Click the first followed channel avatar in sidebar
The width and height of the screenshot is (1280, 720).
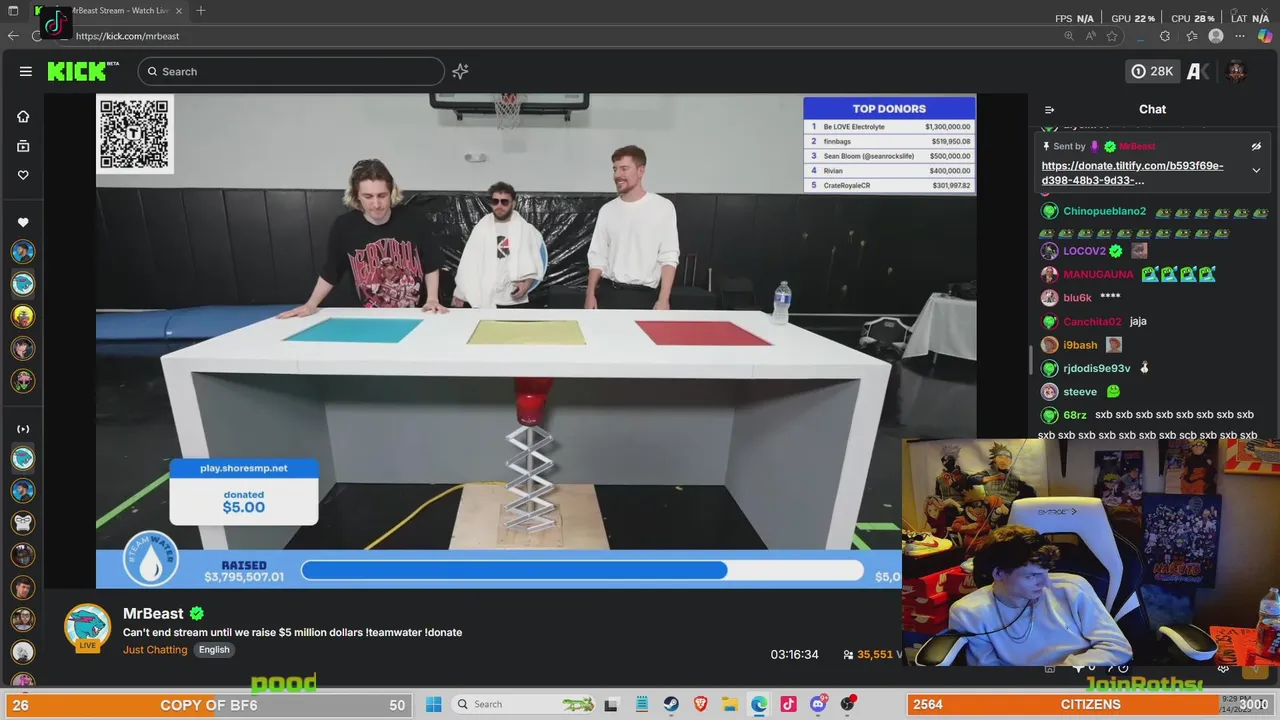click(23, 252)
